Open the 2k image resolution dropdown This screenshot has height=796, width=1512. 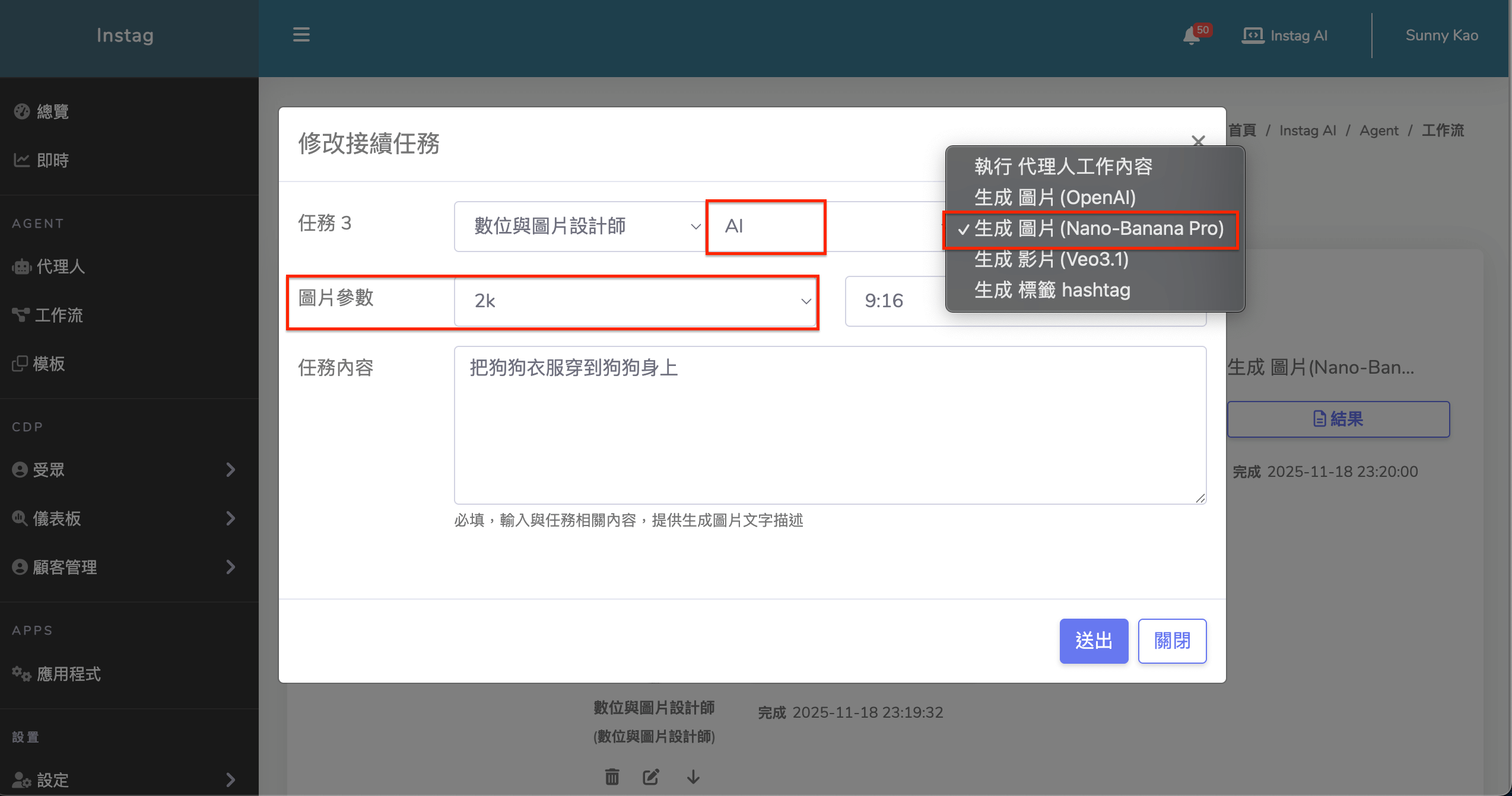point(635,301)
